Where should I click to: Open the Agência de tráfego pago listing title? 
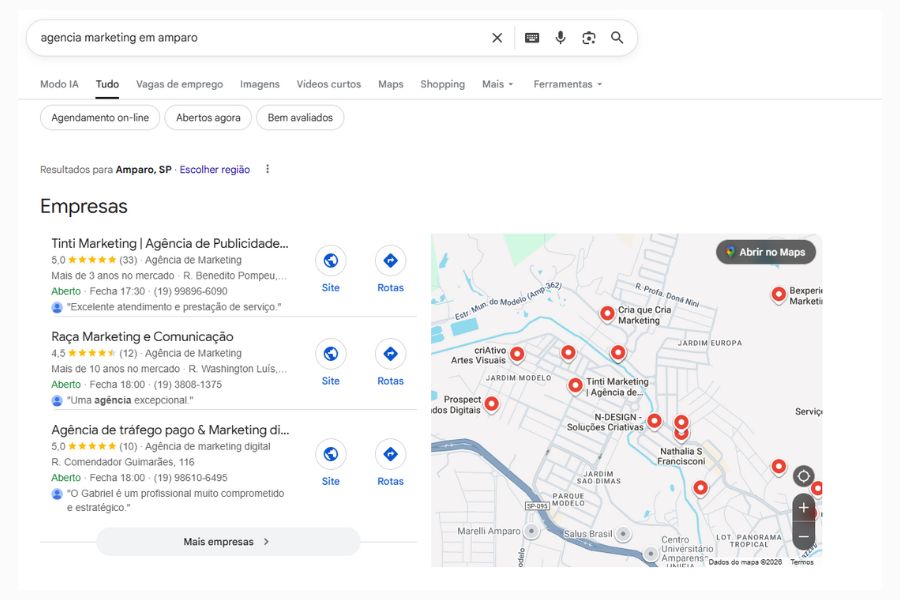click(x=170, y=430)
